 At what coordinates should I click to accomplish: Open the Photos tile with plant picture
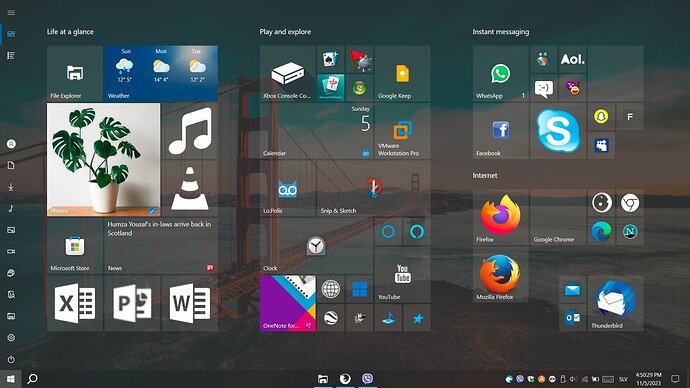pyautogui.click(x=103, y=160)
